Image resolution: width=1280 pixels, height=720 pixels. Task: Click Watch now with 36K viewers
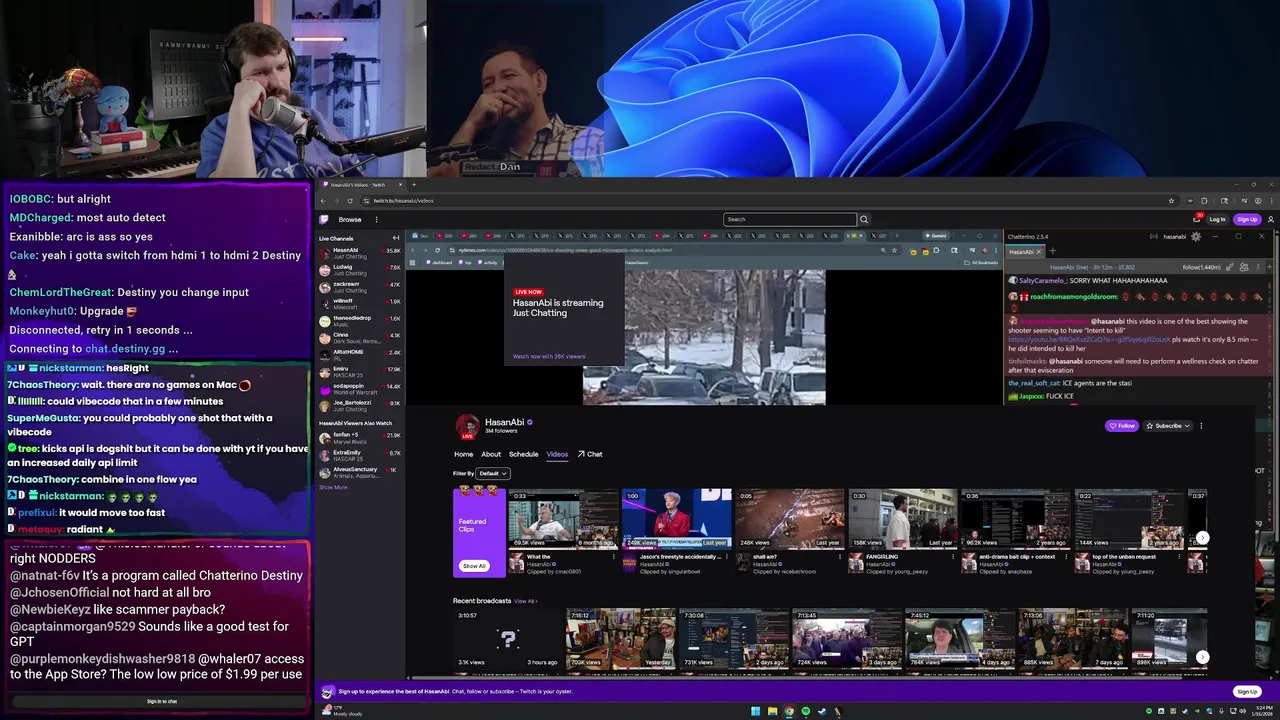point(549,356)
